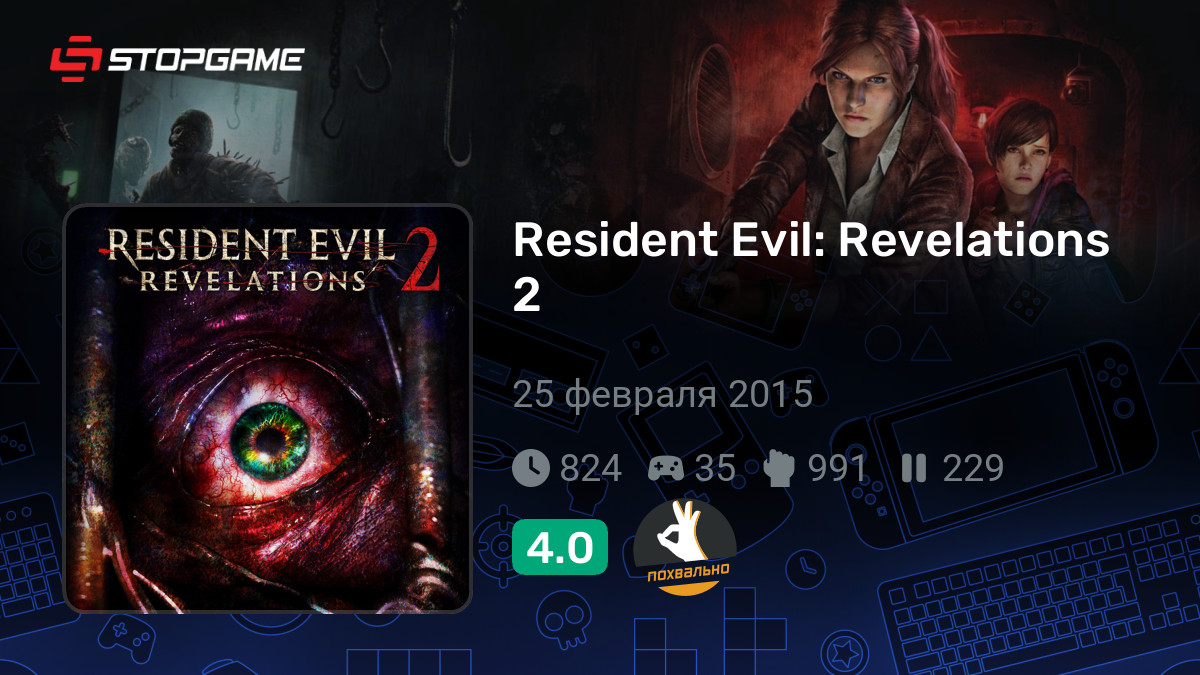Click the release date 25 февраля 2015

663,395
